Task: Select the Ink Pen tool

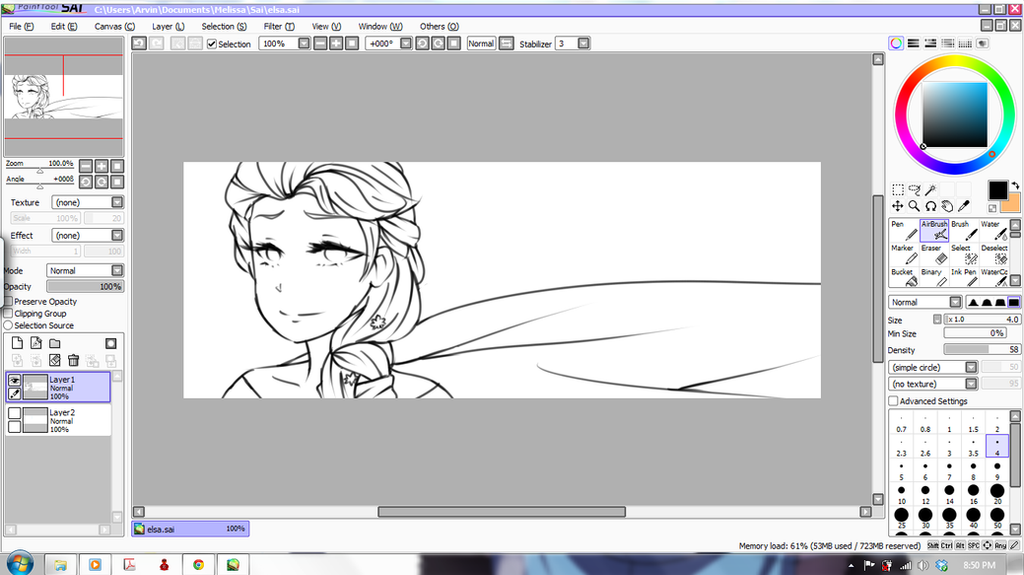Action: [964, 278]
